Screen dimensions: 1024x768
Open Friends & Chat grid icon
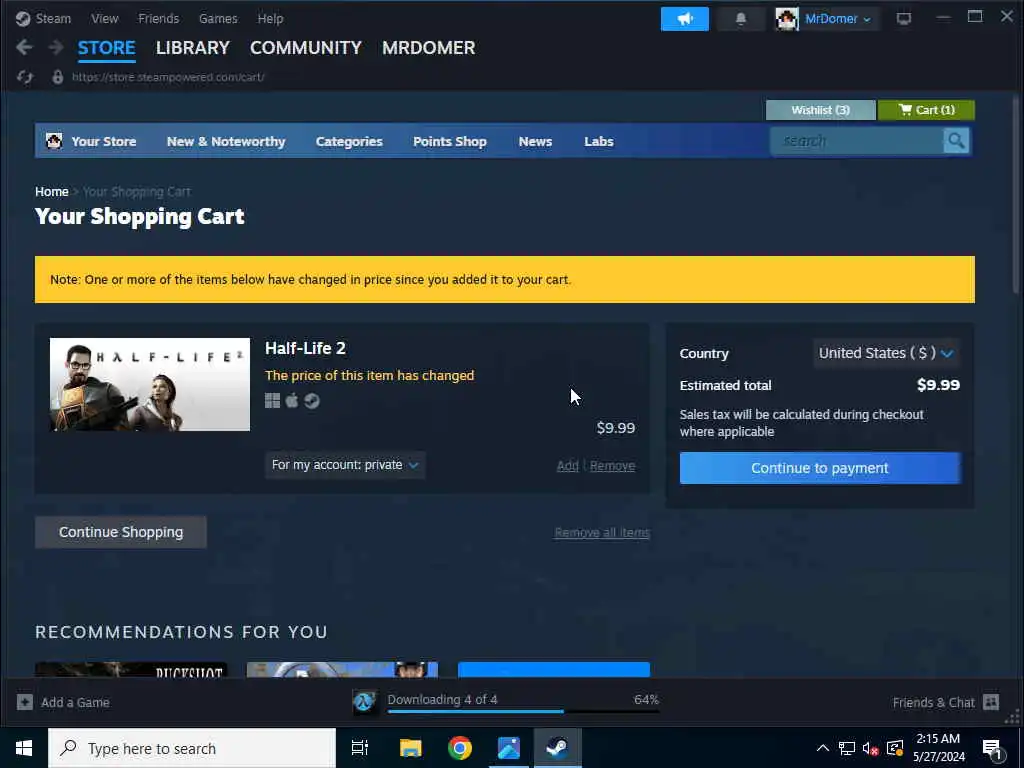point(991,702)
